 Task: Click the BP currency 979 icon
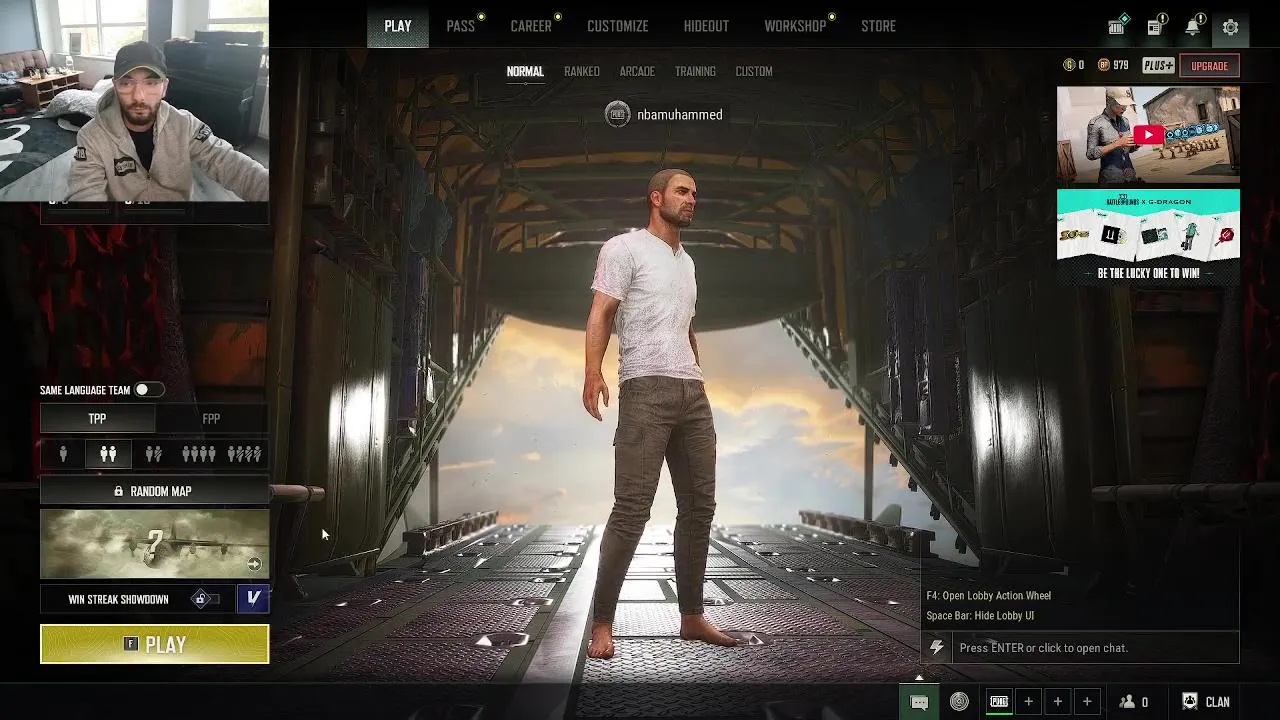(1104, 65)
